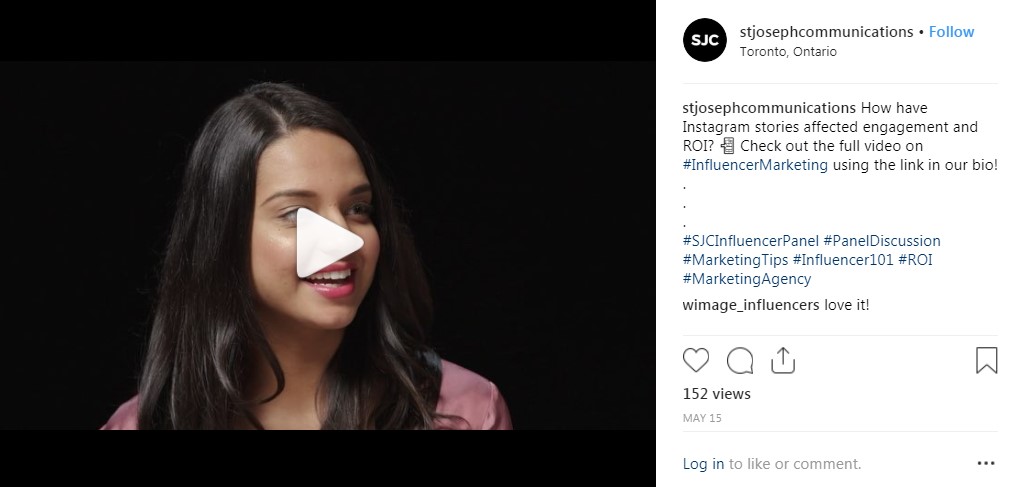Open the #MarketingAgency hashtag
1023x487 pixels.
click(x=746, y=279)
